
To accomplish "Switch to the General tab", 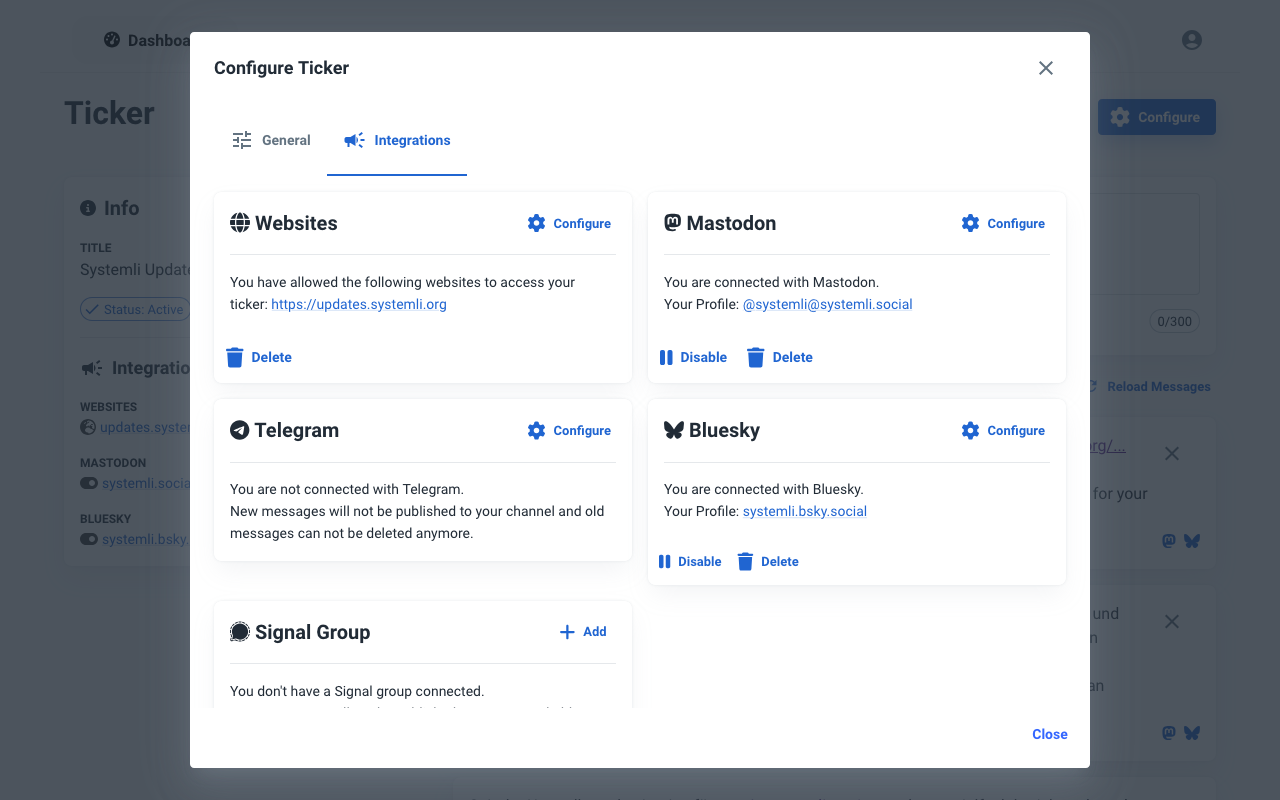I will [x=271, y=140].
